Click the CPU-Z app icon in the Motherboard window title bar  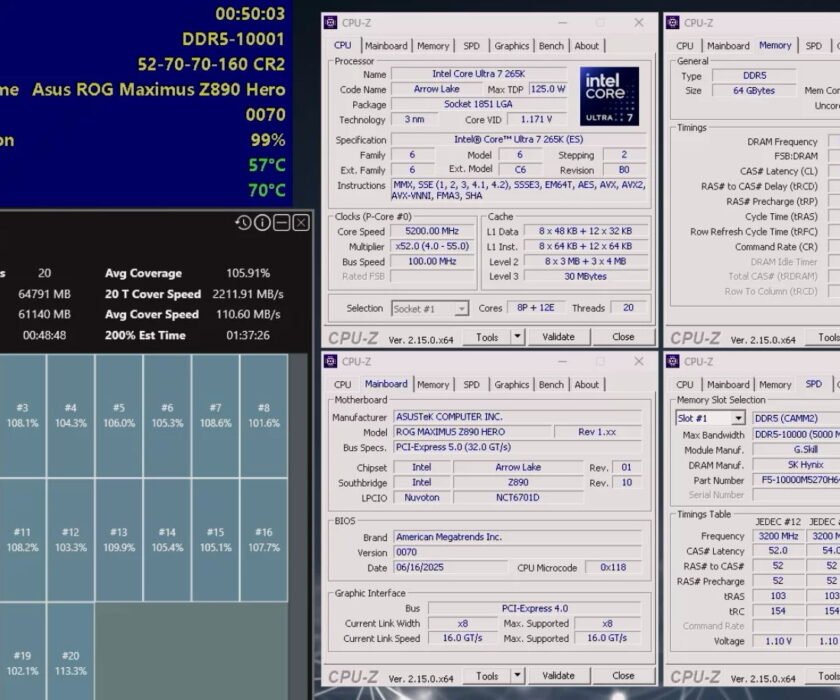click(331, 362)
